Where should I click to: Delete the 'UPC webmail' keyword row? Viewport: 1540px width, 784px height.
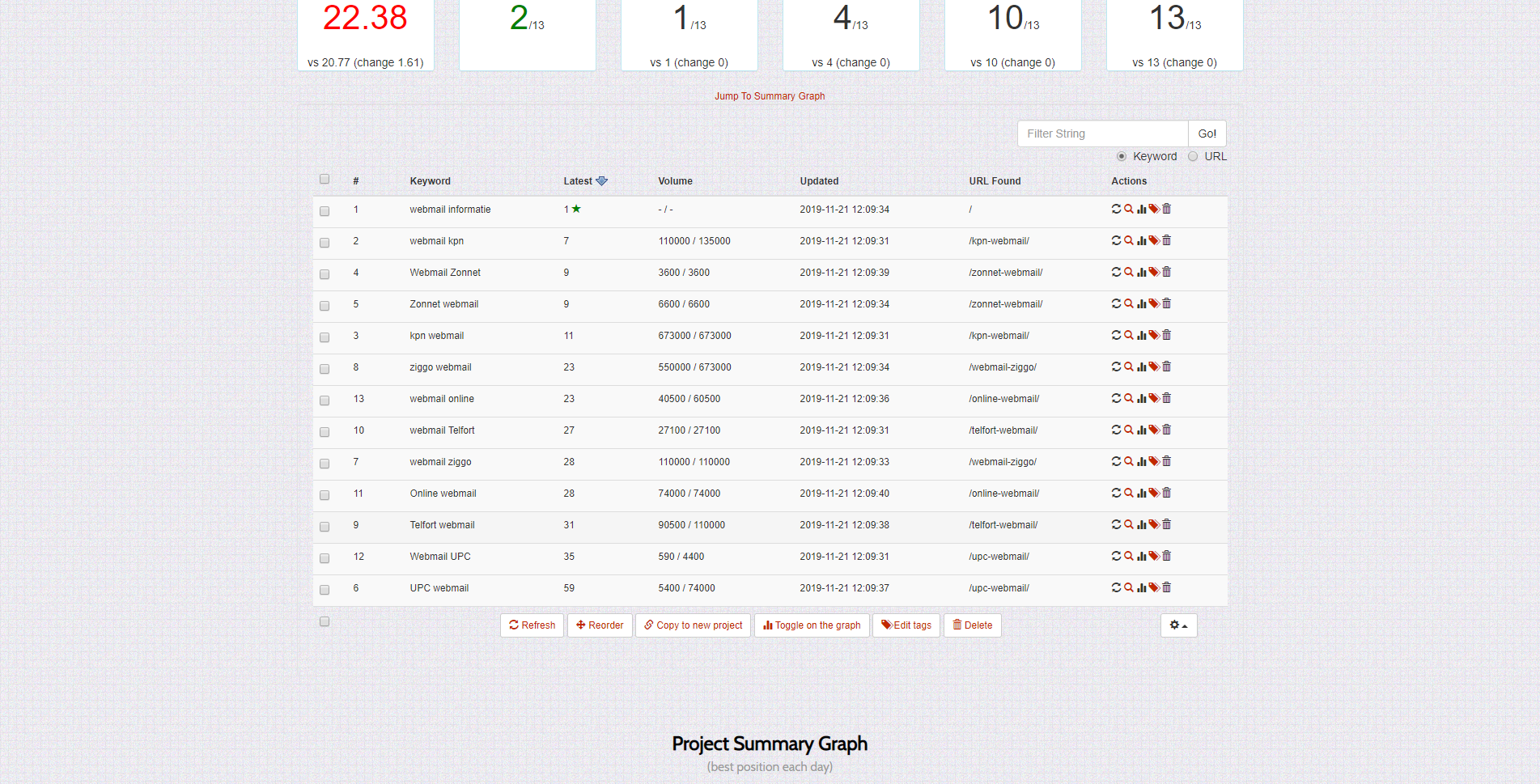(1167, 587)
